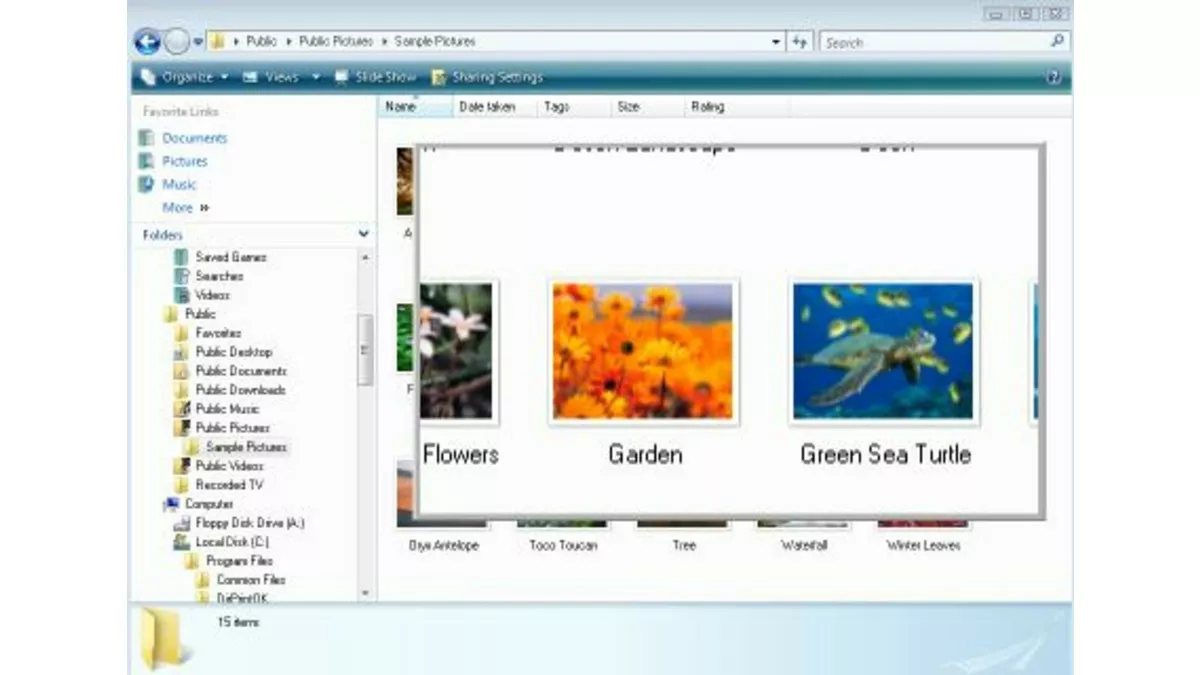Viewport: 1200px width, 675px height.
Task: Open the Organize dropdown menu
Action: click(187, 77)
